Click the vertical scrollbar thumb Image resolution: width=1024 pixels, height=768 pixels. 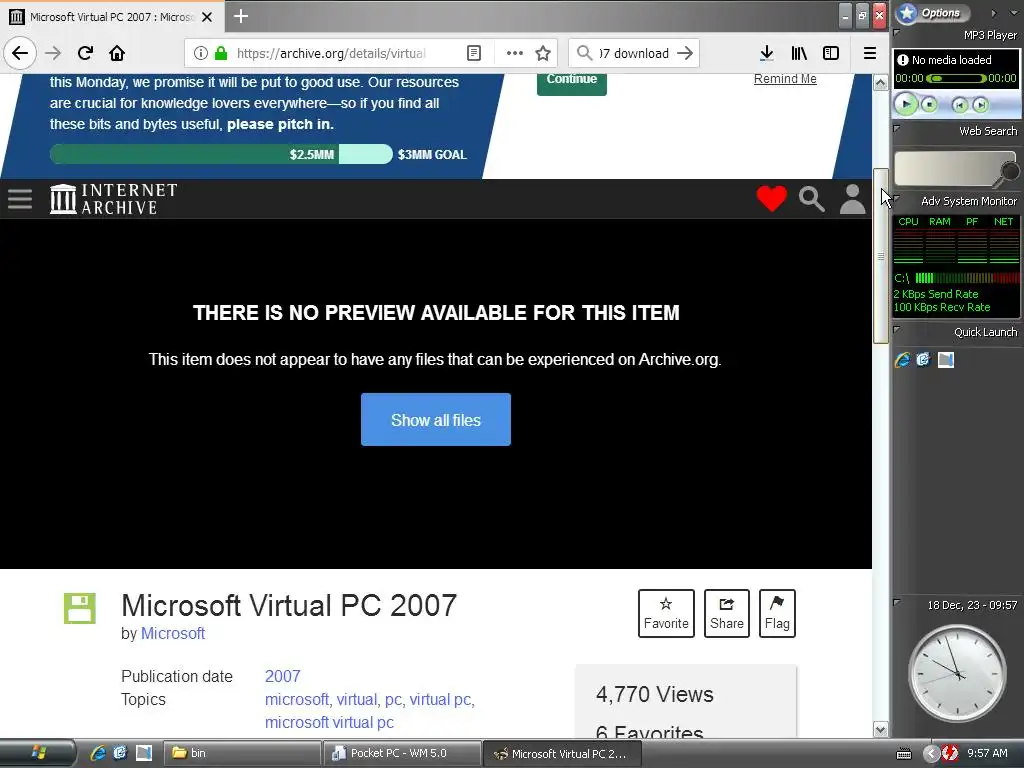880,256
